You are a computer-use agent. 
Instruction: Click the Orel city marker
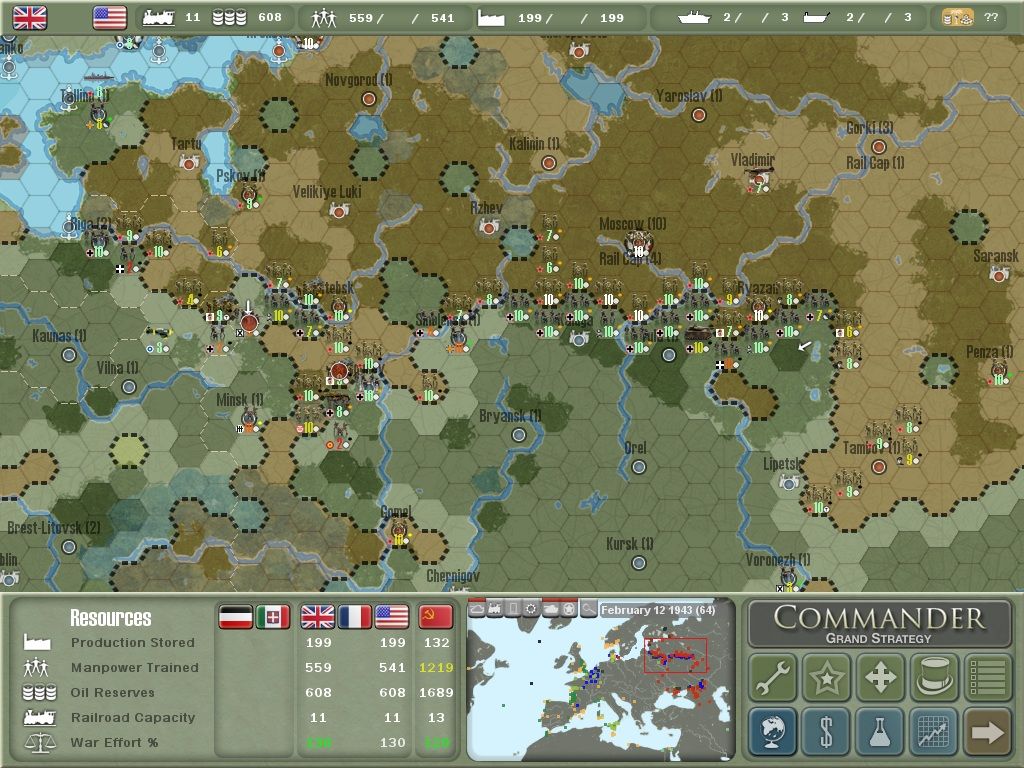click(x=639, y=467)
